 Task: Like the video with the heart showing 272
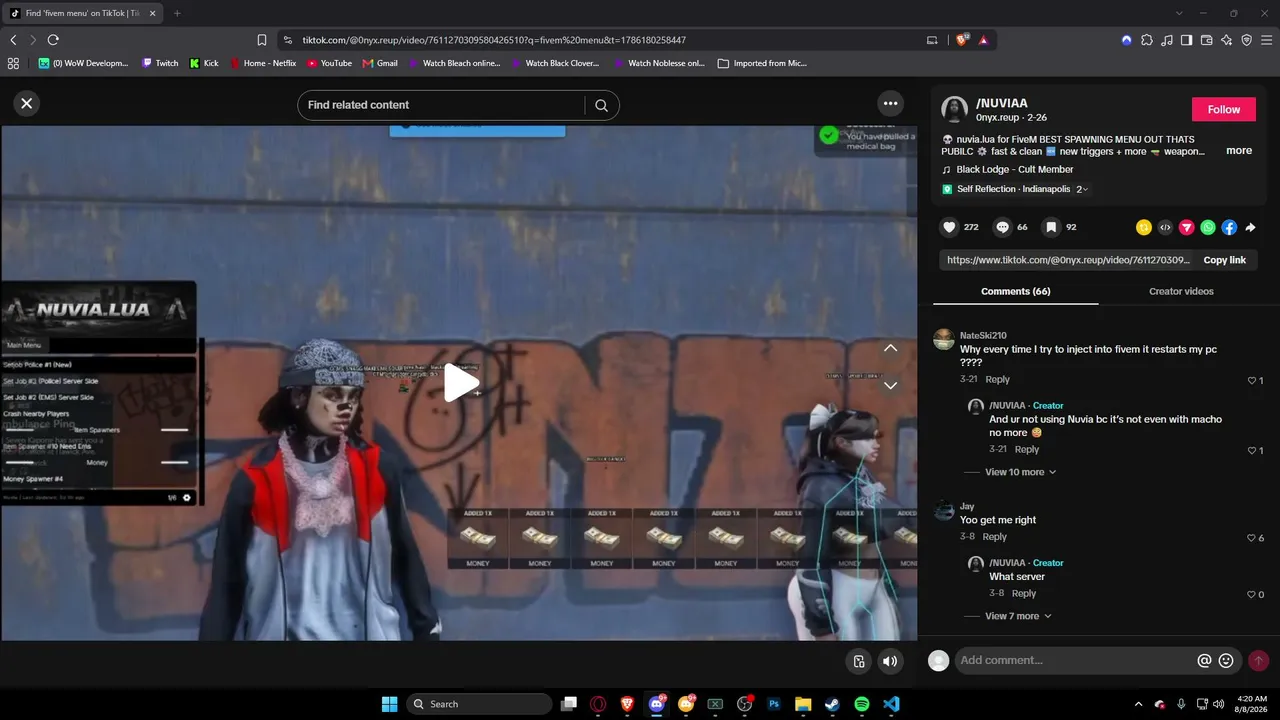click(x=949, y=227)
